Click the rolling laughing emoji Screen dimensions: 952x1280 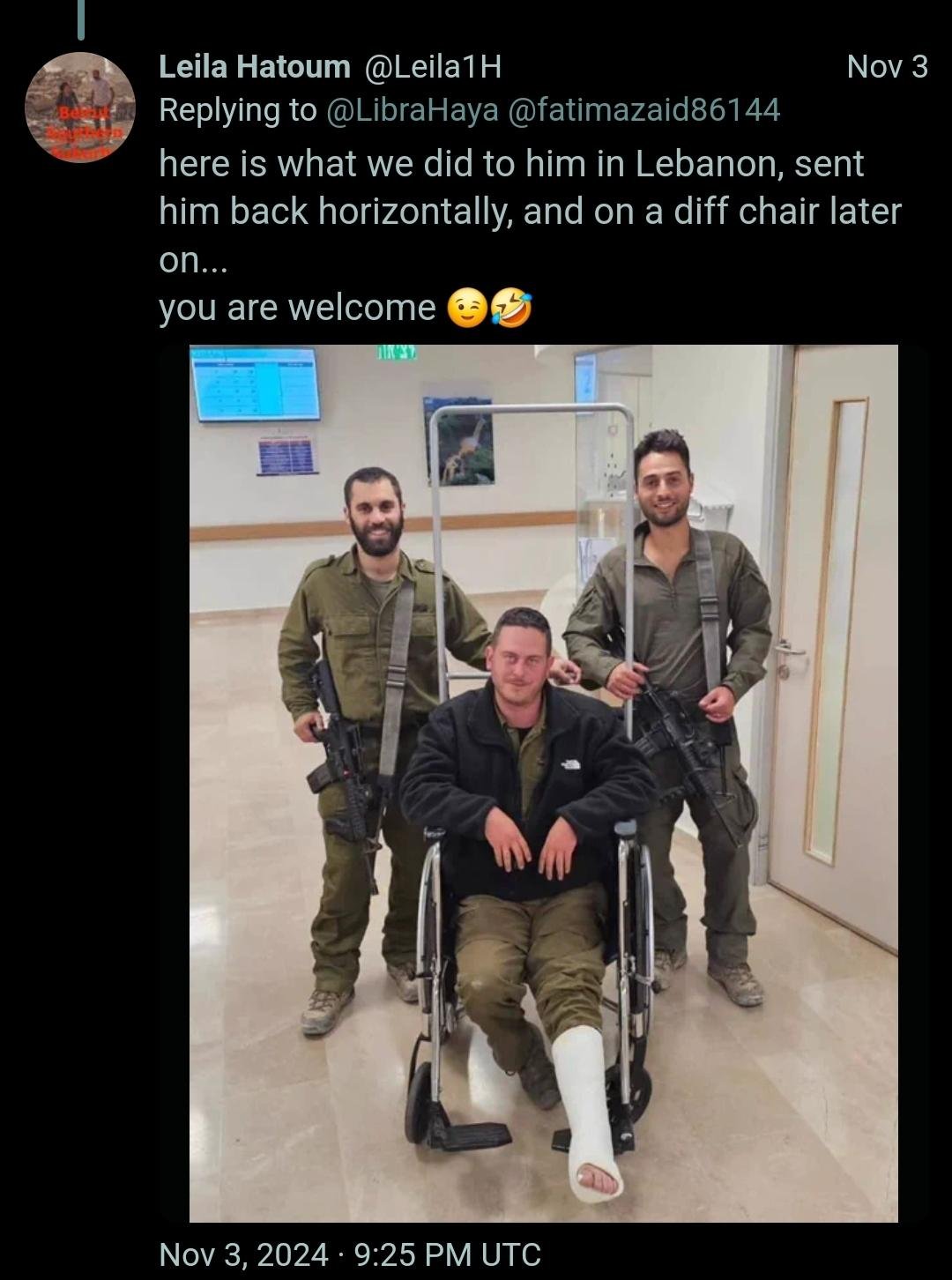click(512, 309)
